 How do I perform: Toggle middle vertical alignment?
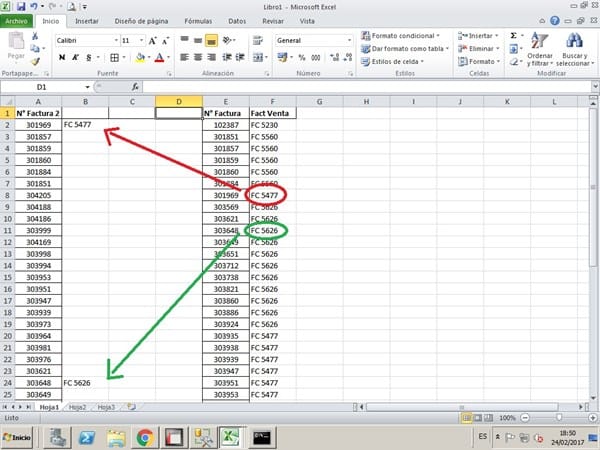pyautogui.click(x=198, y=40)
